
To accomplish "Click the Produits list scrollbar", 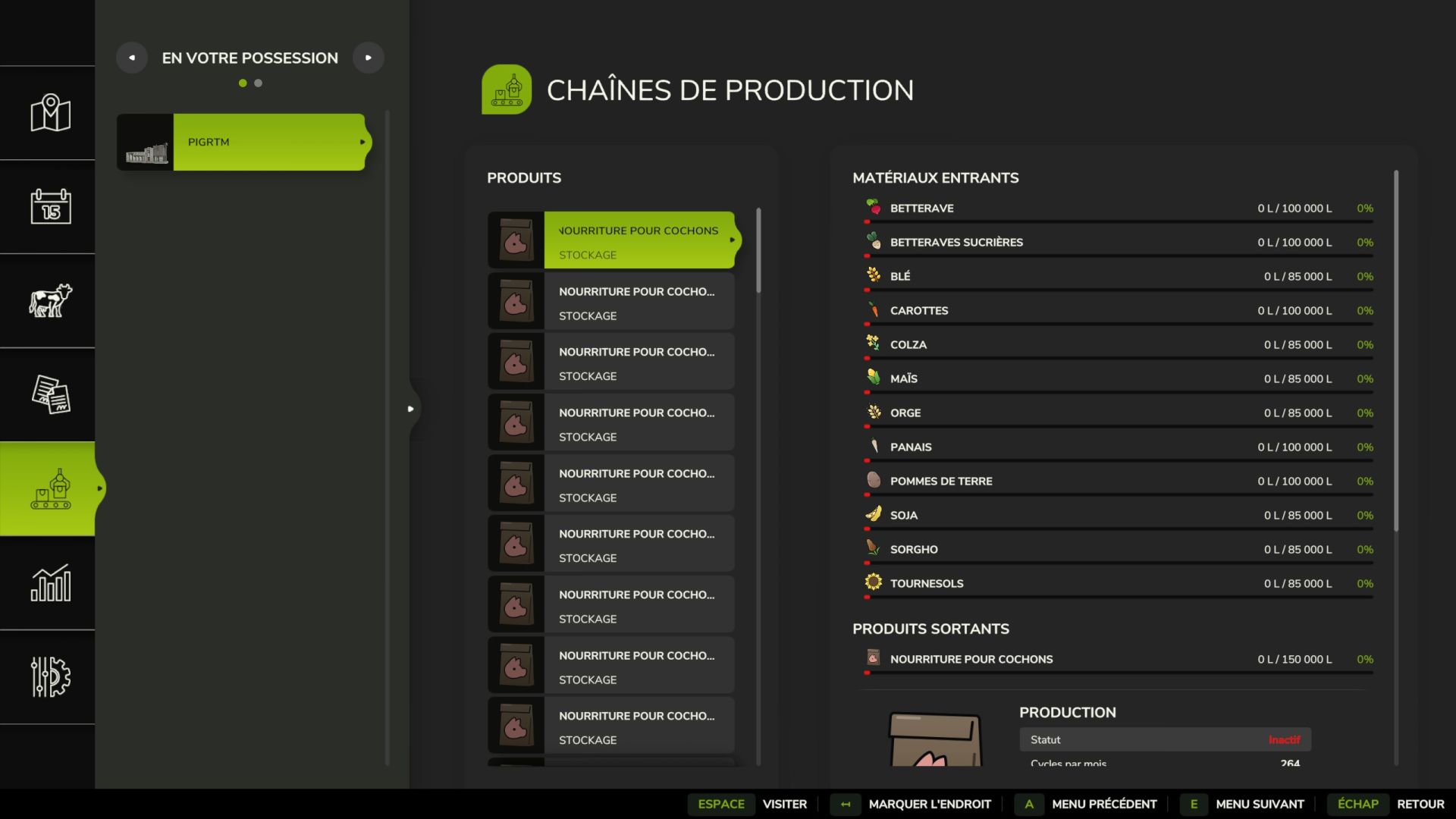I will pyautogui.click(x=758, y=251).
